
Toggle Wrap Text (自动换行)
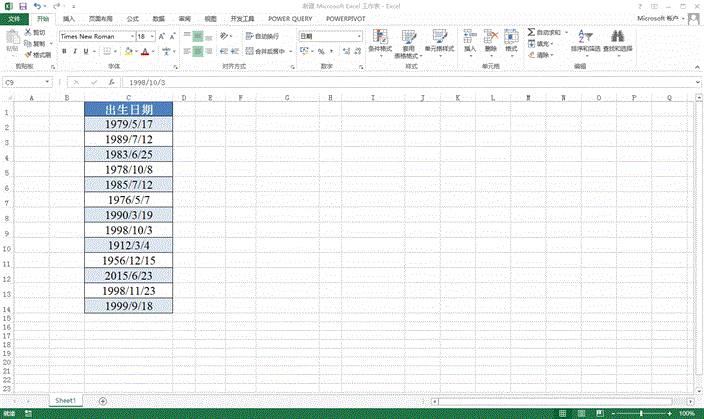point(264,36)
